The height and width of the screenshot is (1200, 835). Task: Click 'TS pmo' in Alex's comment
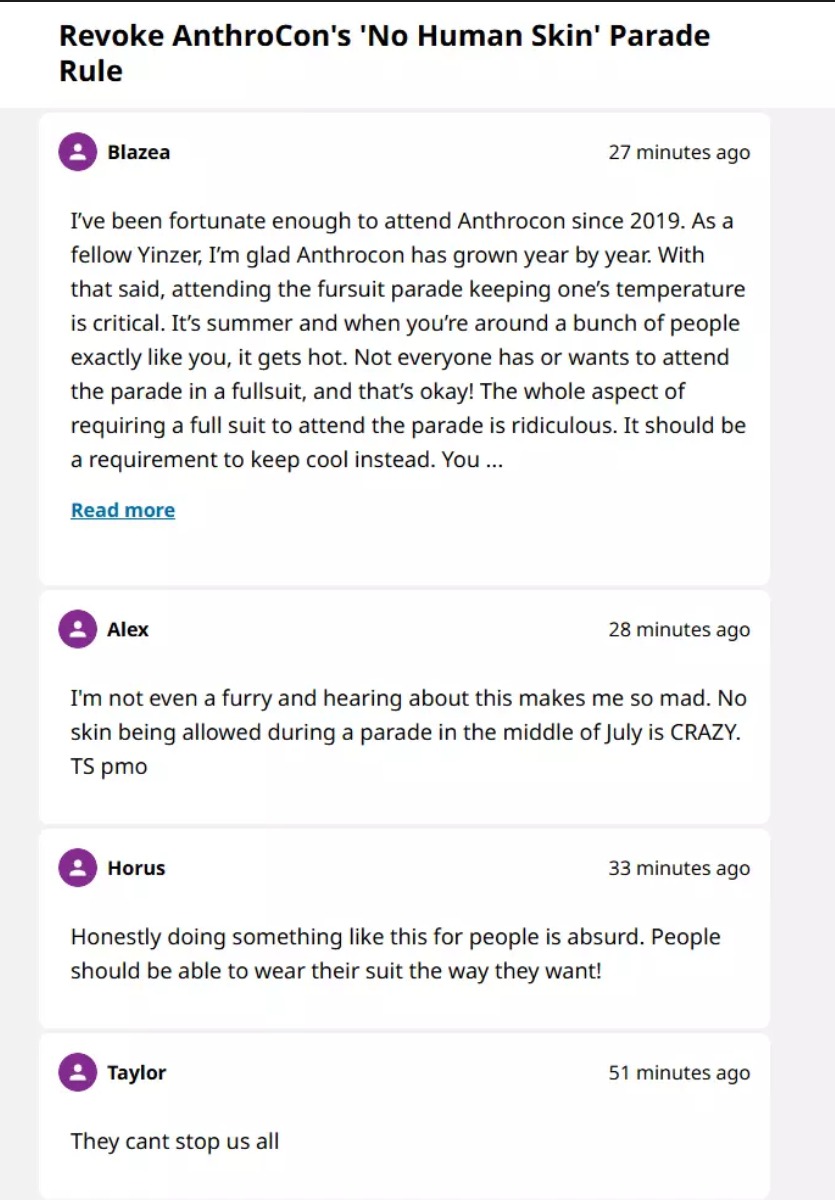[x=109, y=767]
